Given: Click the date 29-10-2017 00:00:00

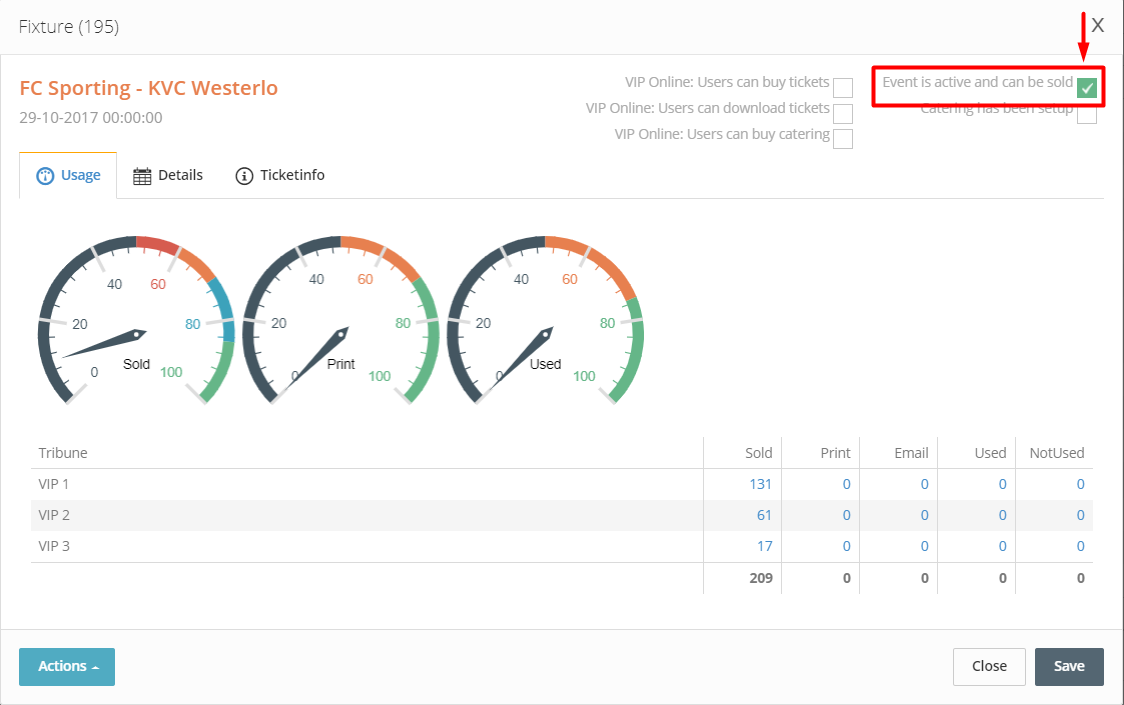Looking at the screenshot, I should pos(91,118).
